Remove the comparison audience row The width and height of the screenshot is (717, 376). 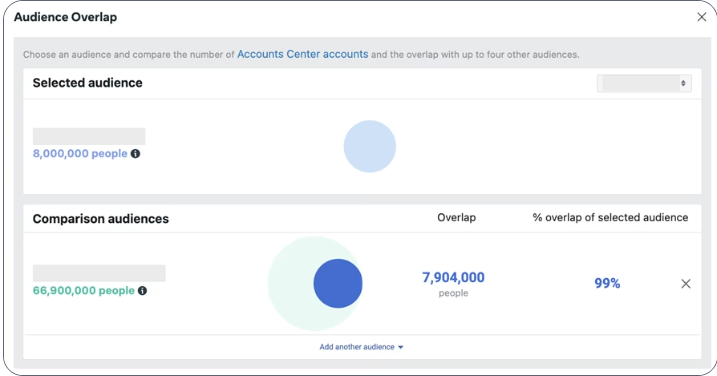coord(685,284)
